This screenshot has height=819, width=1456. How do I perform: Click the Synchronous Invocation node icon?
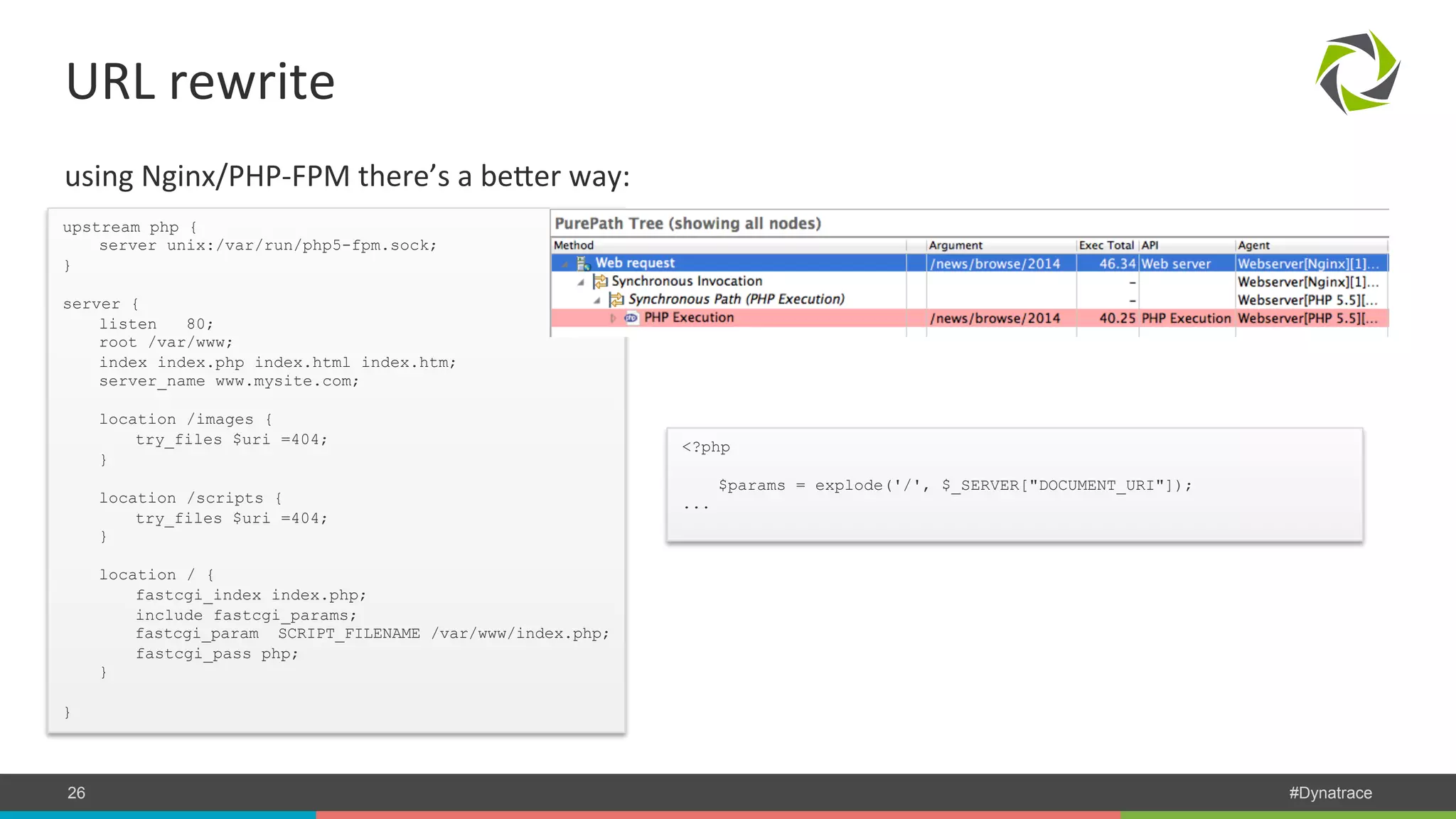pyautogui.click(x=601, y=282)
